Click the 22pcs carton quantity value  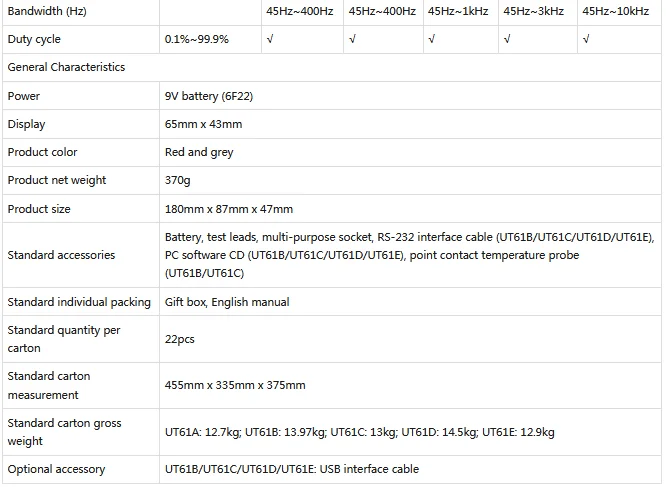point(179,339)
